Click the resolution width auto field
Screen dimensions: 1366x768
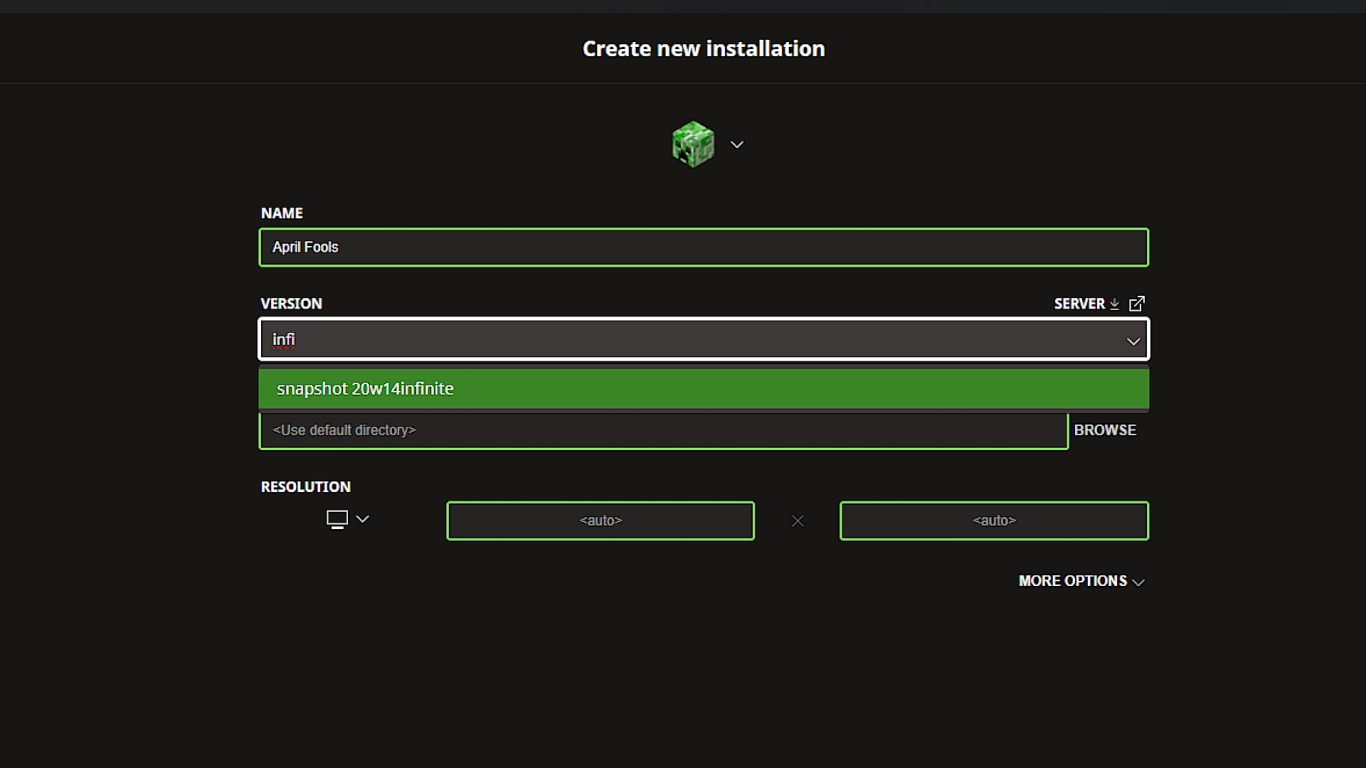(600, 521)
